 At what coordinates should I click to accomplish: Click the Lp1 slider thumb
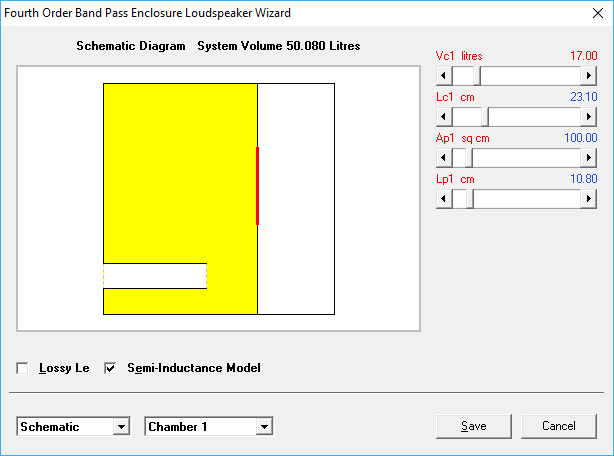[x=470, y=199]
